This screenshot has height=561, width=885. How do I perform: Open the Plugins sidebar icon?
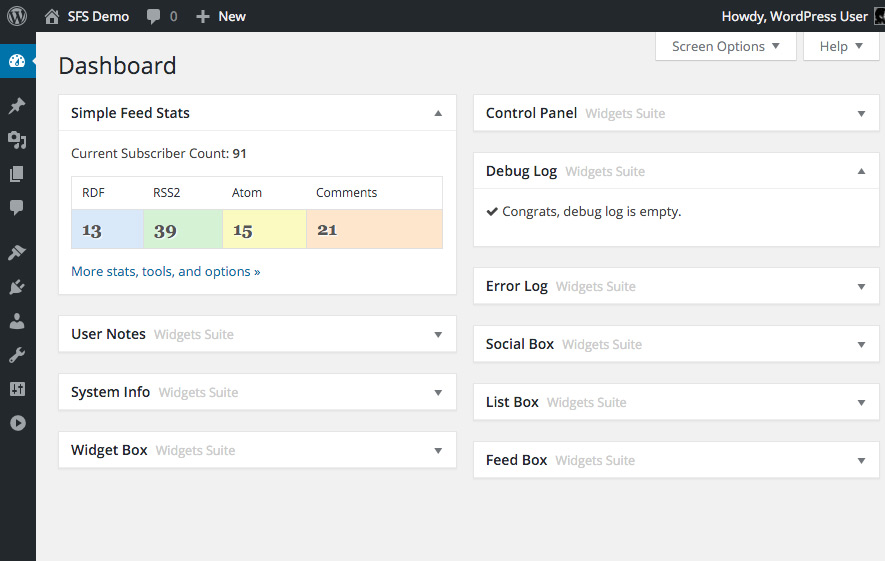pyautogui.click(x=17, y=287)
